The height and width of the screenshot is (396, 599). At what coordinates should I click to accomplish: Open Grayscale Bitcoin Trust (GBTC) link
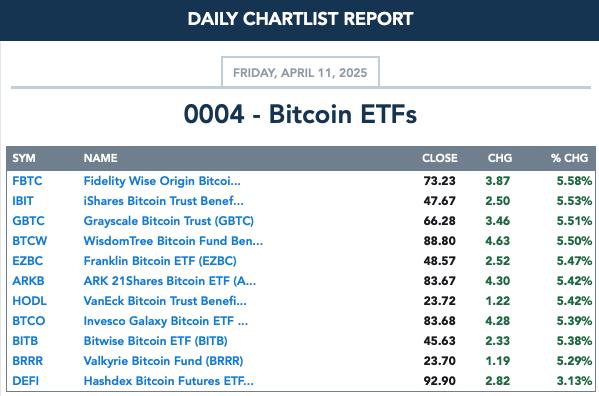click(x=168, y=221)
